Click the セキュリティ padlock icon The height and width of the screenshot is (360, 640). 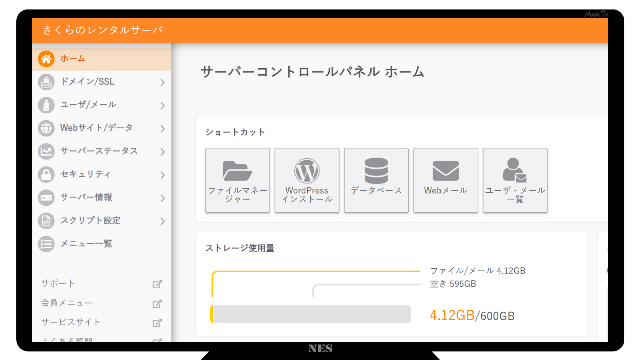46,175
